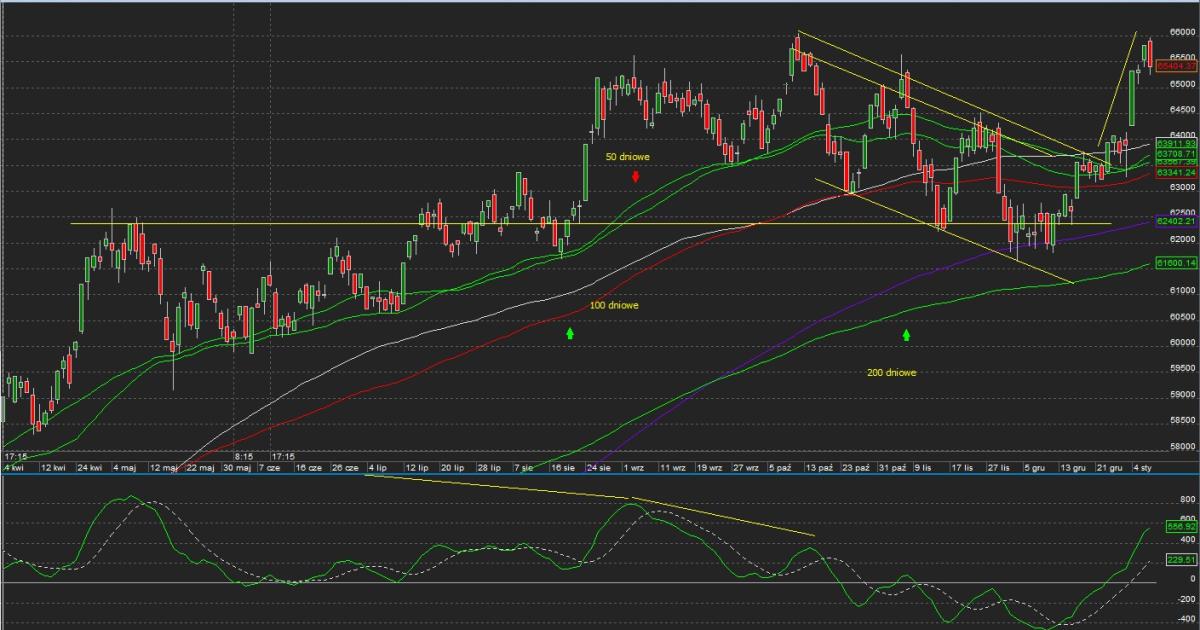
Task: Click the green 61600.14 price tag
Action: click(x=1176, y=262)
